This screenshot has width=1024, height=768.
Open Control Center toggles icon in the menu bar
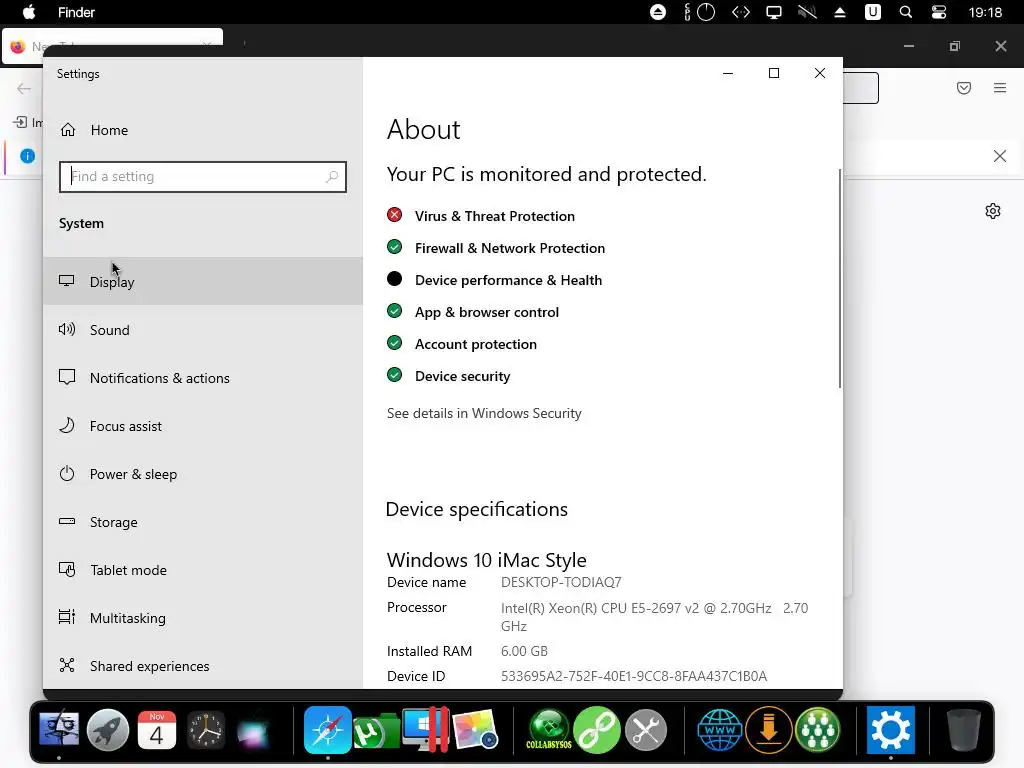pos(938,12)
